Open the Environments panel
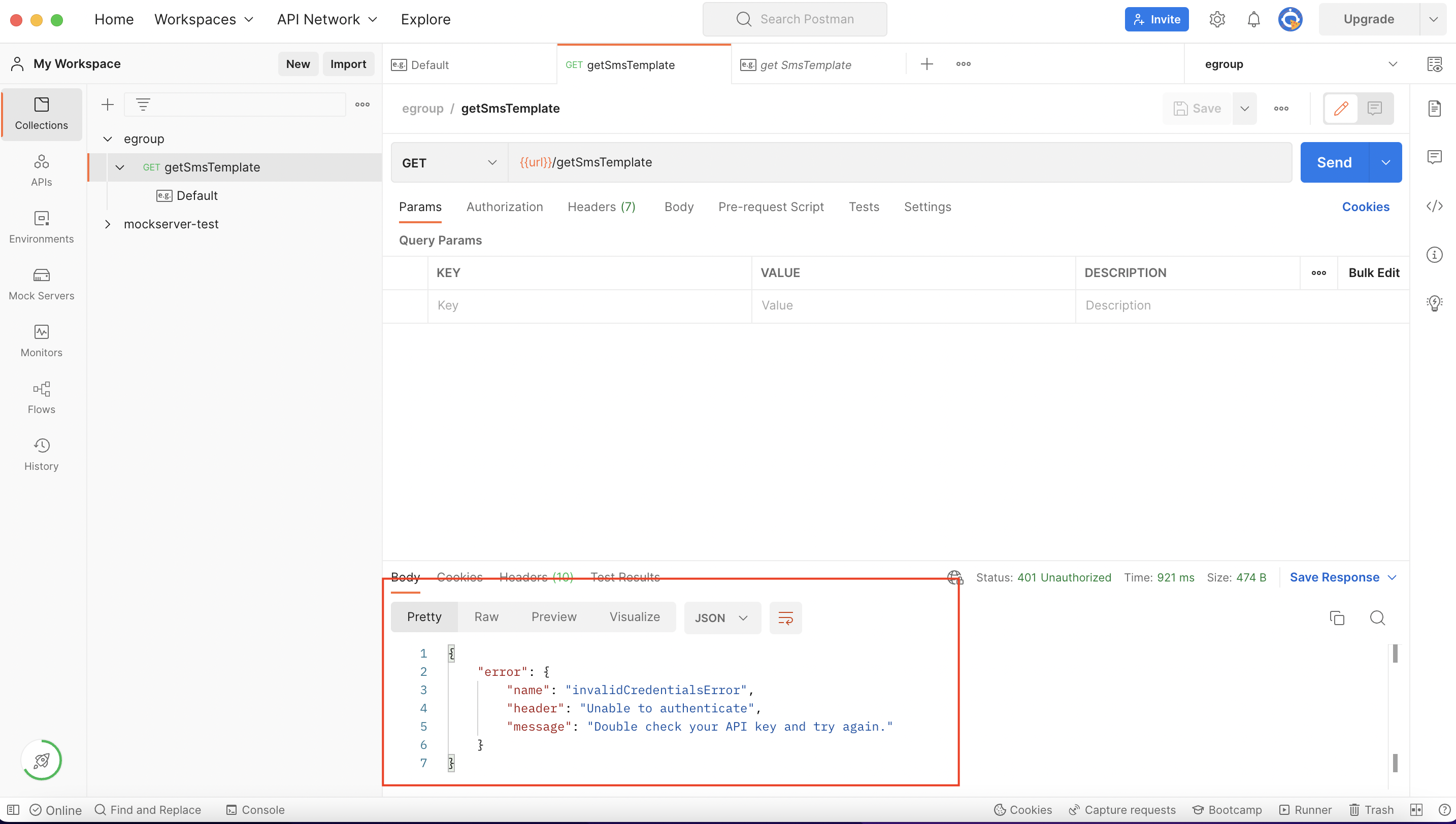 click(x=41, y=227)
